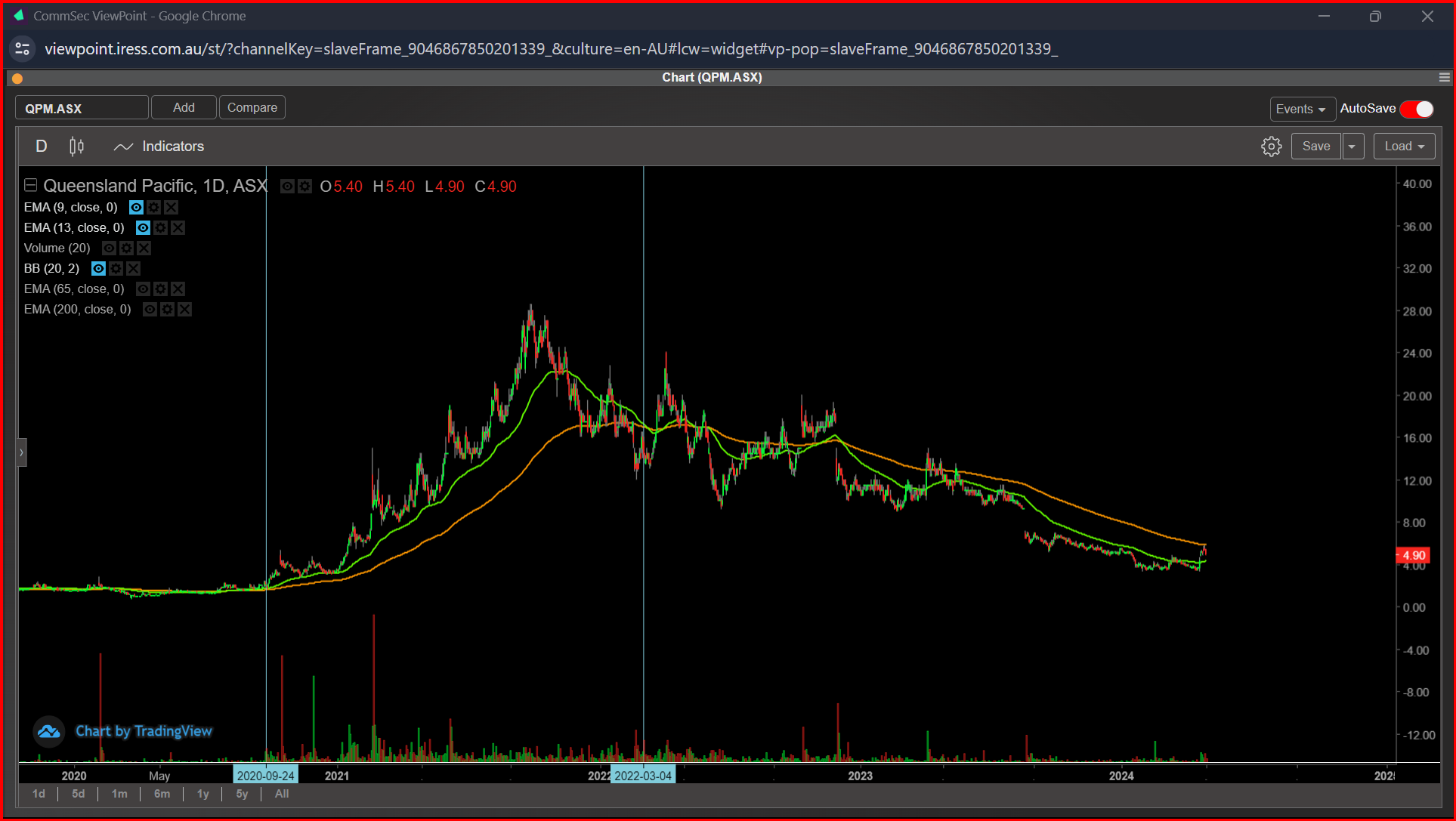Screen dimensions: 1456x821
Task: Expand the left side panel arrow
Action: coord(22,452)
